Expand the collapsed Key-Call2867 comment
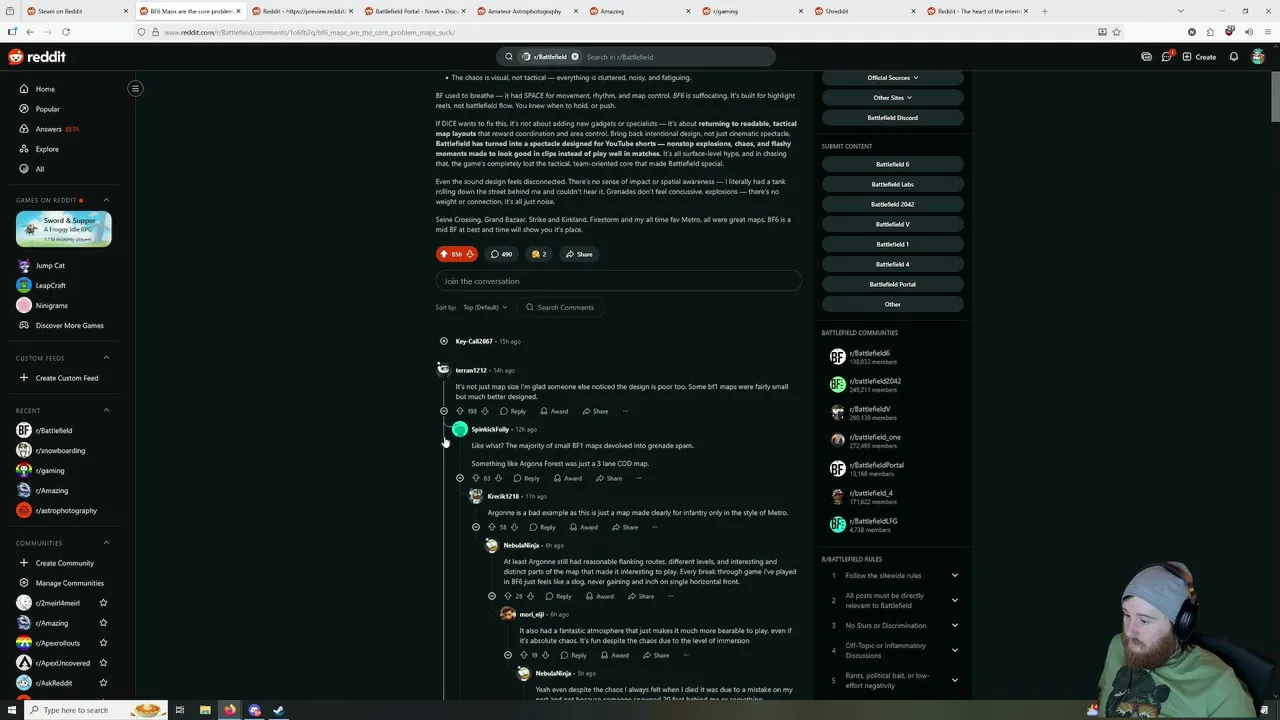 click(444, 341)
